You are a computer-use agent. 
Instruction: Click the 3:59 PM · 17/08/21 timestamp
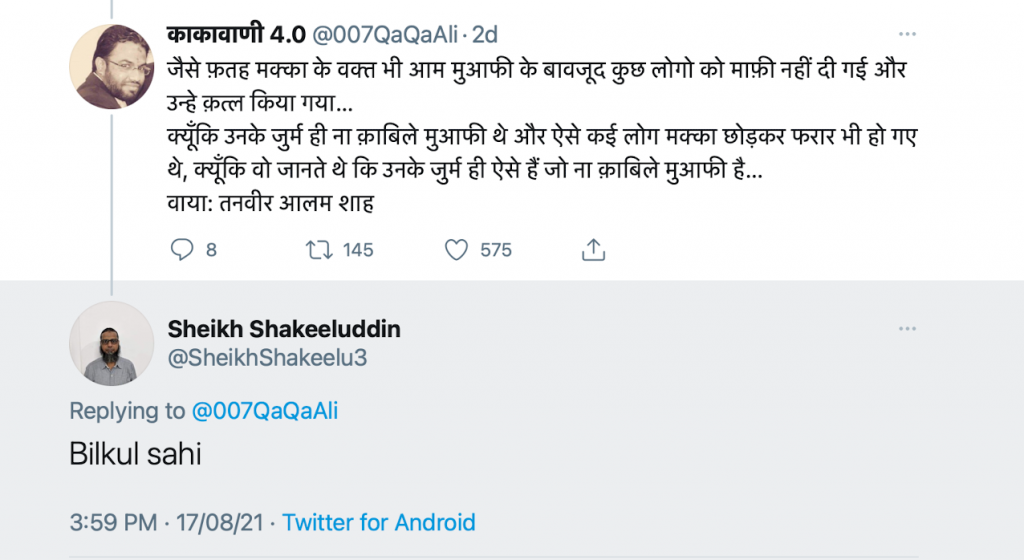click(167, 522)
